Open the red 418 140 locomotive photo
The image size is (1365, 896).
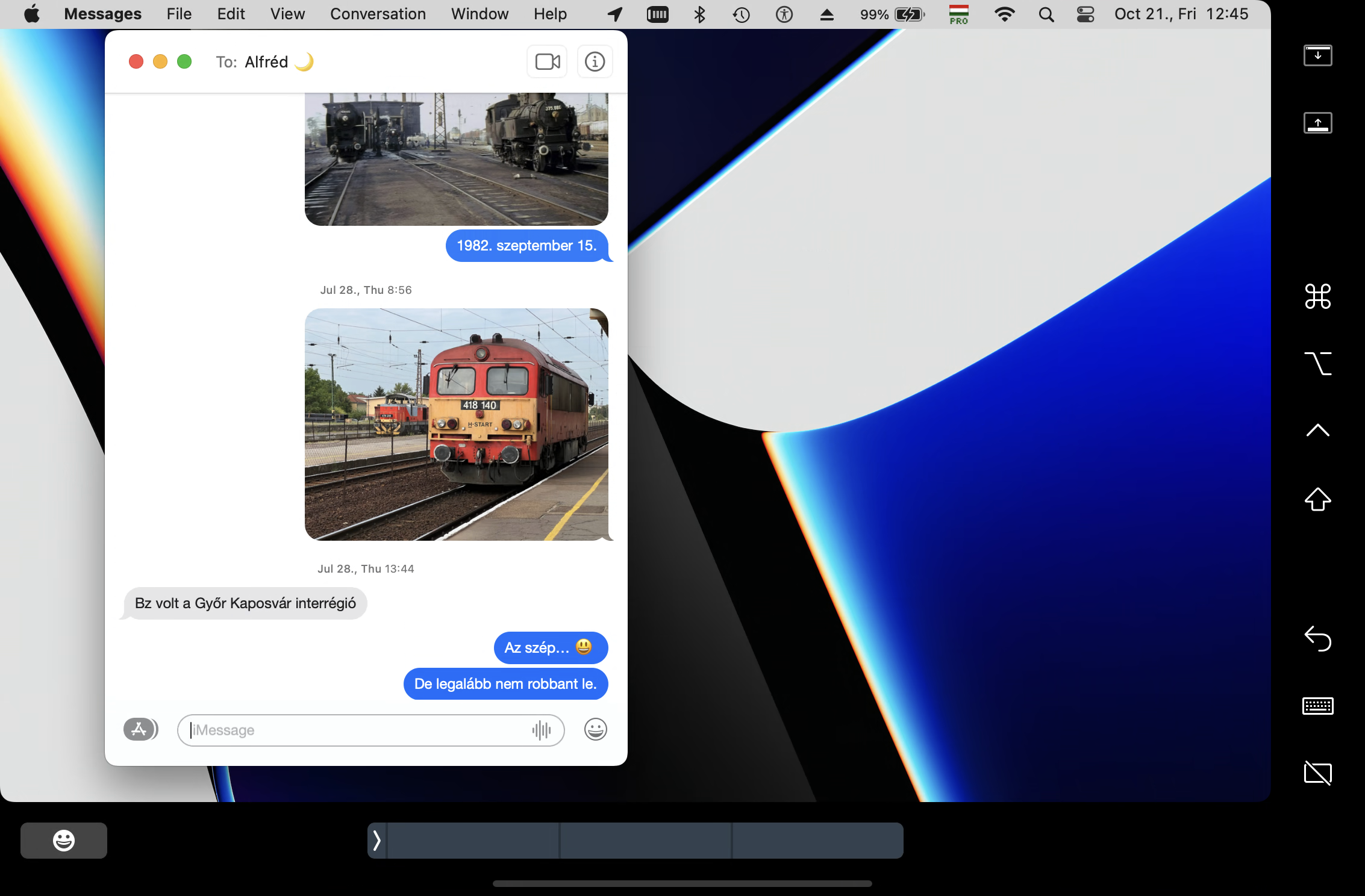click(x=456, y=424)
